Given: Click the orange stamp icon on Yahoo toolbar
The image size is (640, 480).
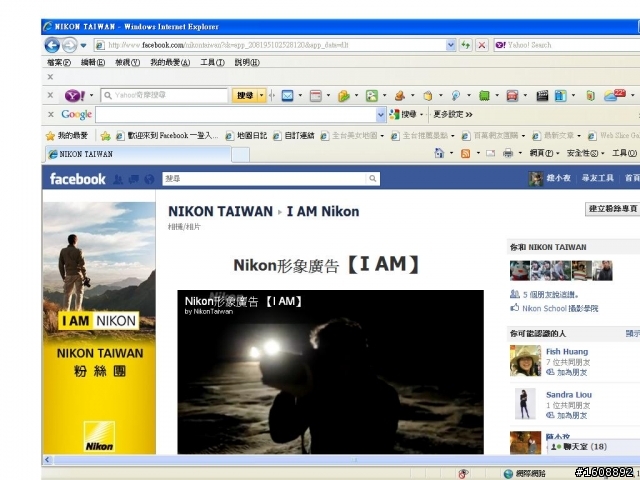Looking at the screenshot, I should point(400,96).
